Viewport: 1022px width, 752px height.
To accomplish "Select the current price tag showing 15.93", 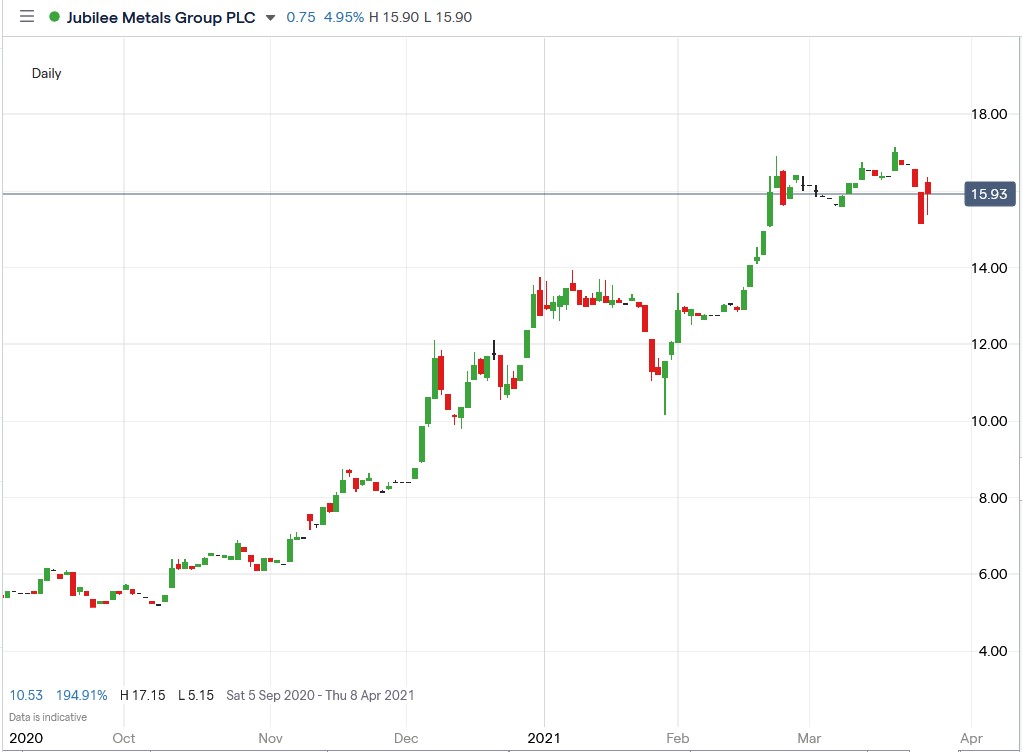I will pyautogui.click(x=989, y=194).
